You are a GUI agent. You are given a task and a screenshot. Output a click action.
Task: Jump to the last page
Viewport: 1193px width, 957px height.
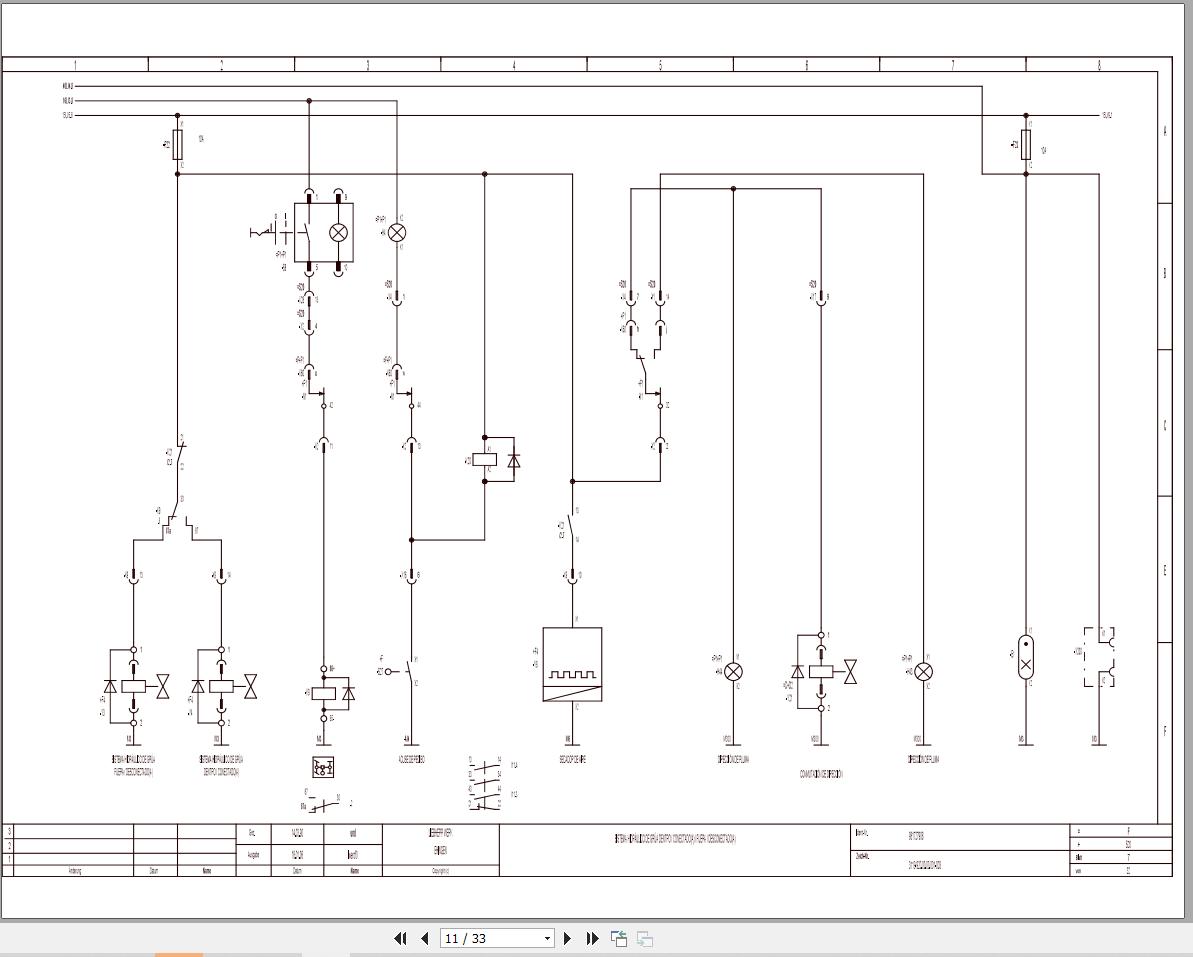[593, 939]
